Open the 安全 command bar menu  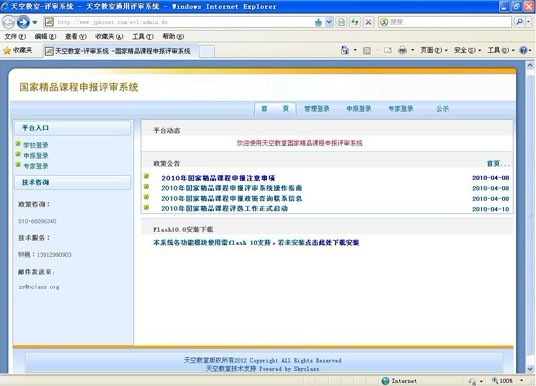[x=467, y=50]
